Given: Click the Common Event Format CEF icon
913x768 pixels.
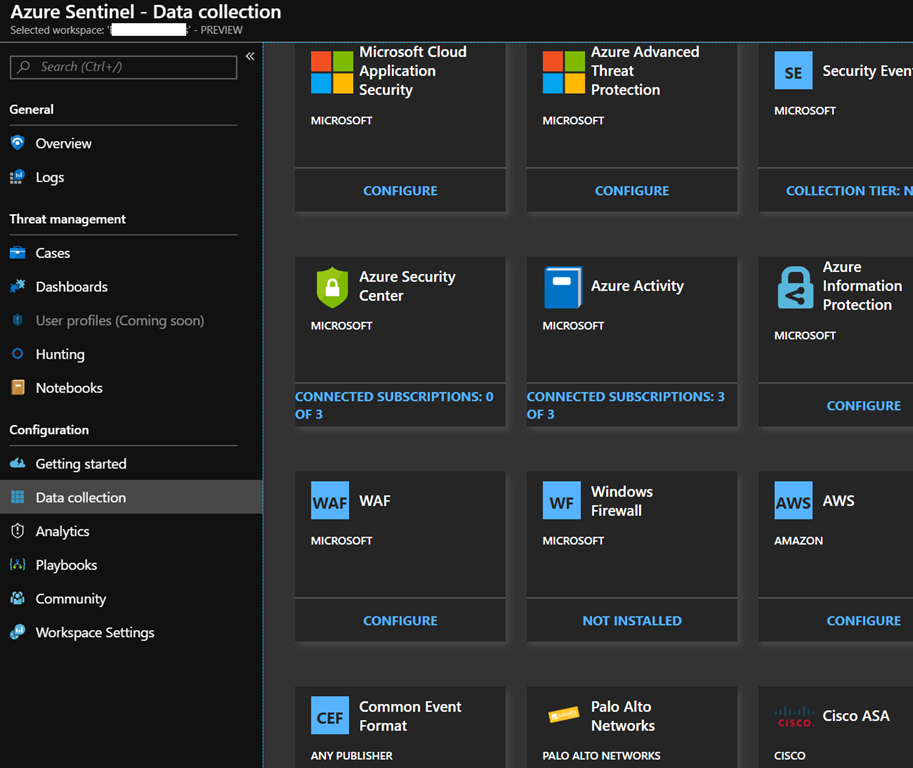Looking at the screenshot, I should [330, 716].
